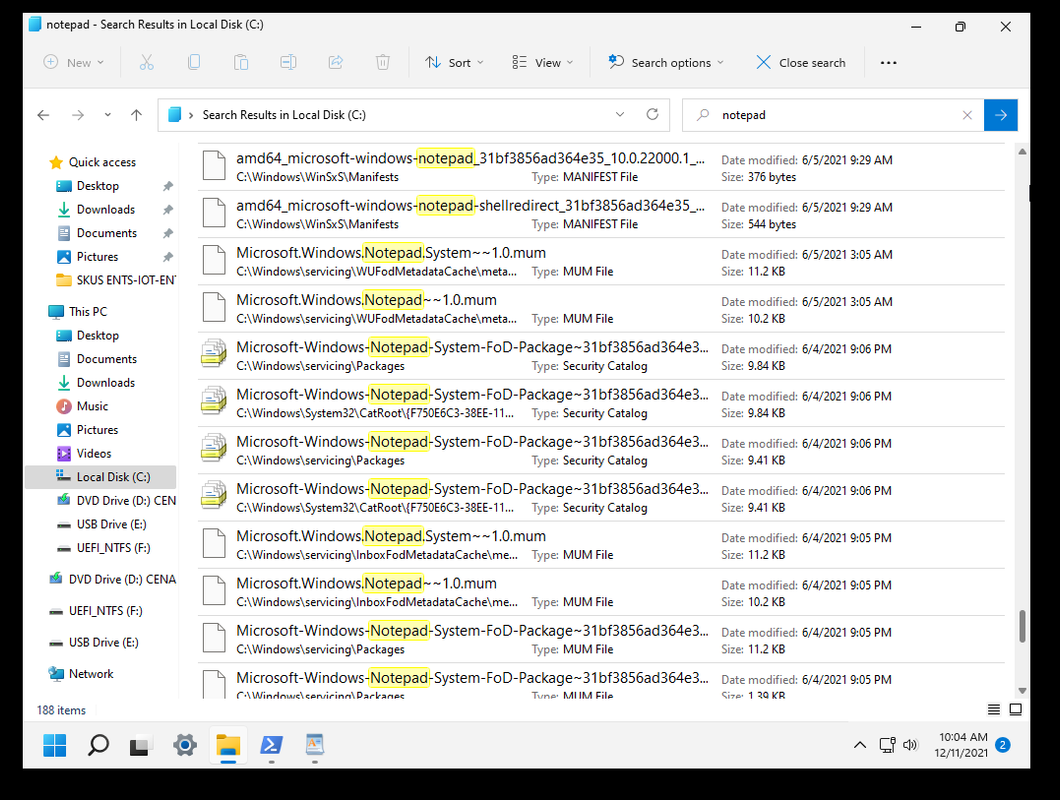Go up one folder level arrow

click(137, 115)
